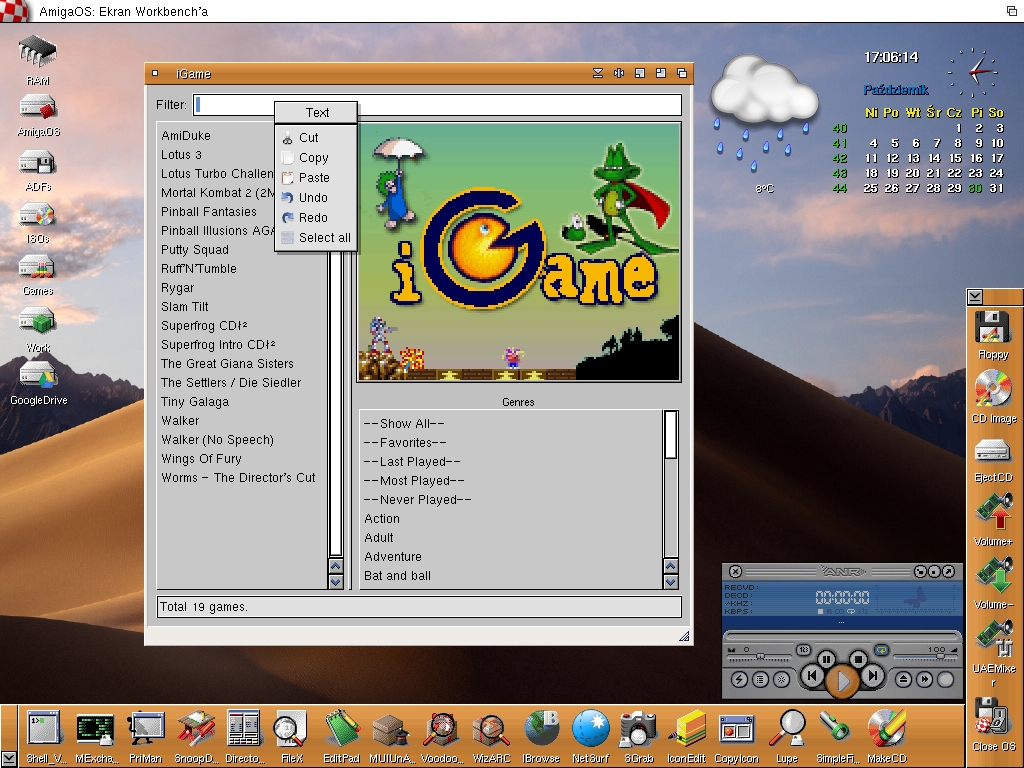Select the --Last Played-- genre entry

(x=412, y=462)
